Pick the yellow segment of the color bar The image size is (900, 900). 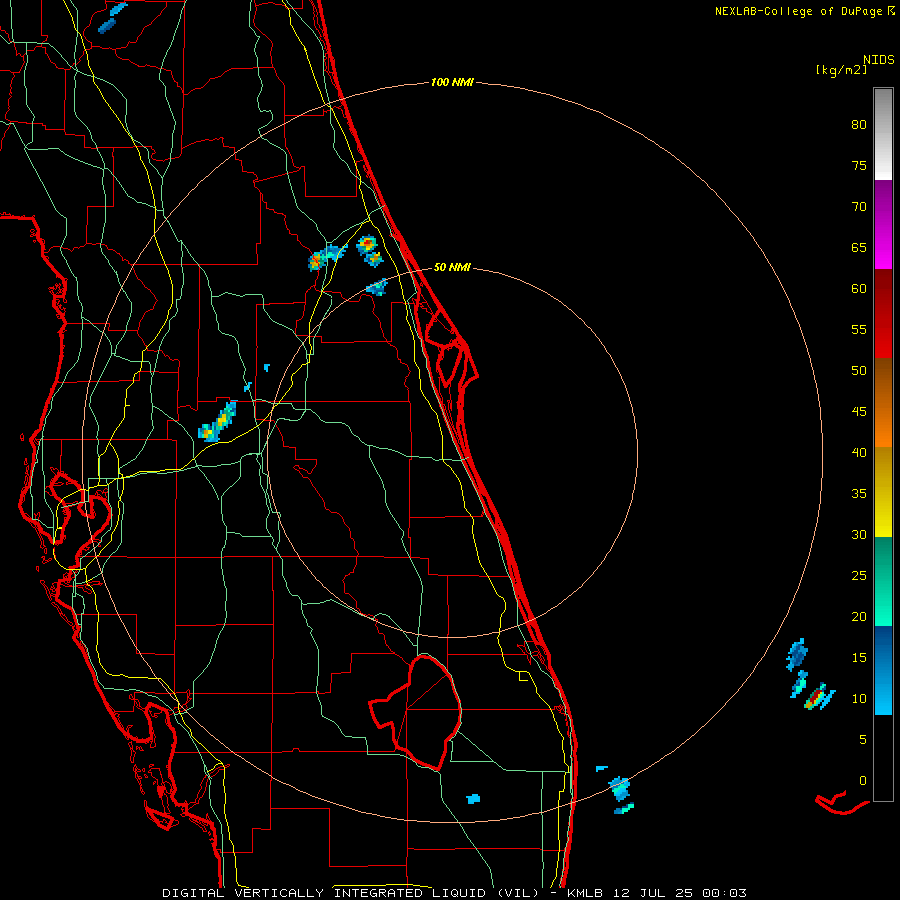click(883, 492)
